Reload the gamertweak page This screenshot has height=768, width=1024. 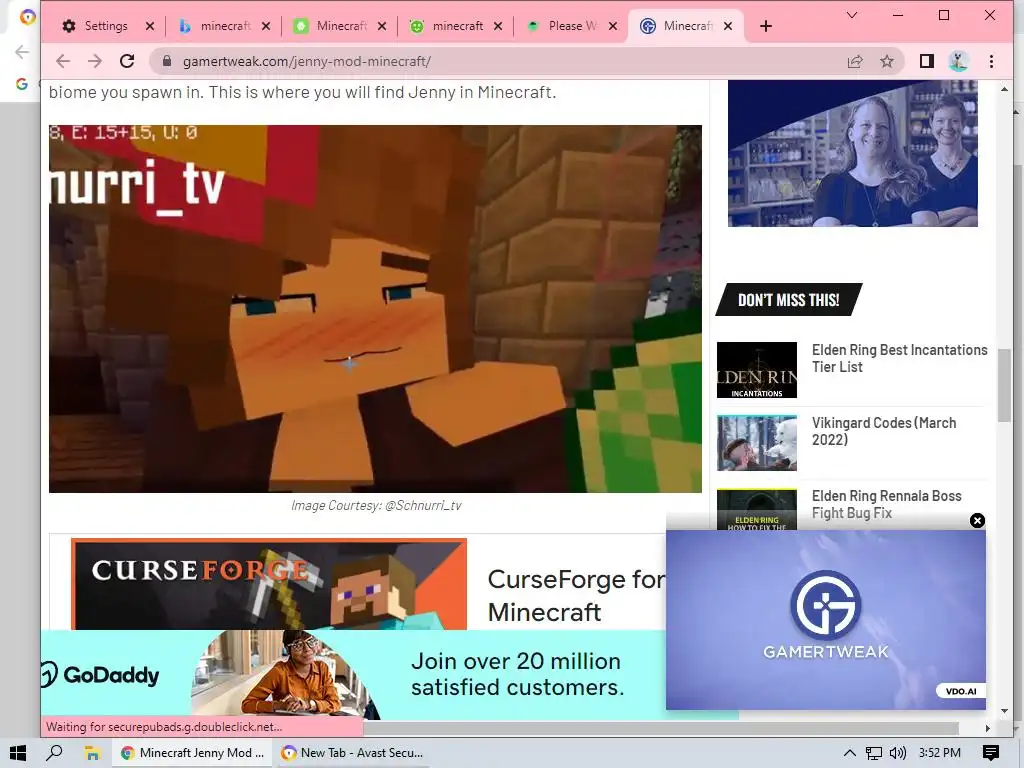(x=127, y=61)
